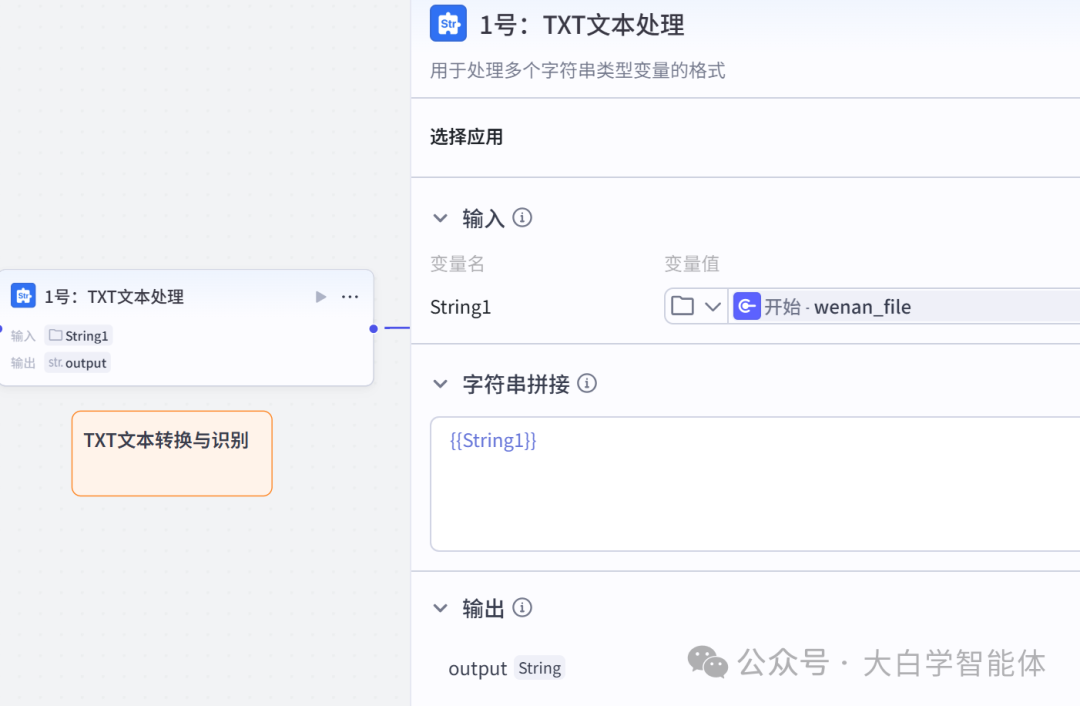Click the 变量名 column header

click(457, 263)
